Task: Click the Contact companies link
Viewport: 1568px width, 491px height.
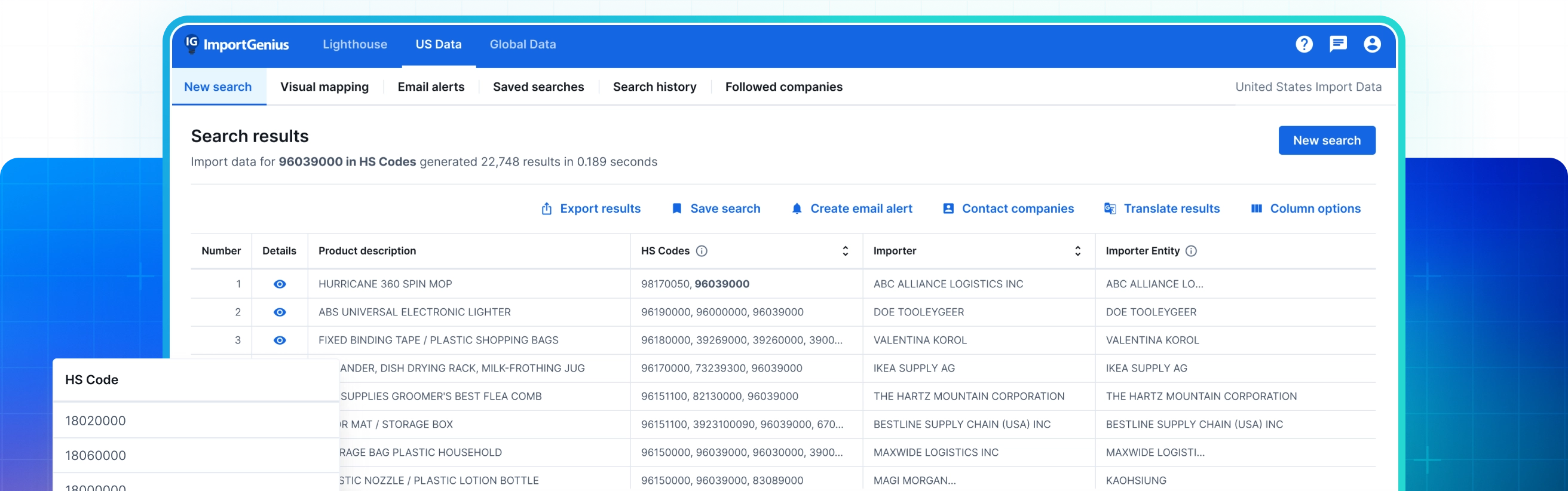Action: [x=1018, y=208]
